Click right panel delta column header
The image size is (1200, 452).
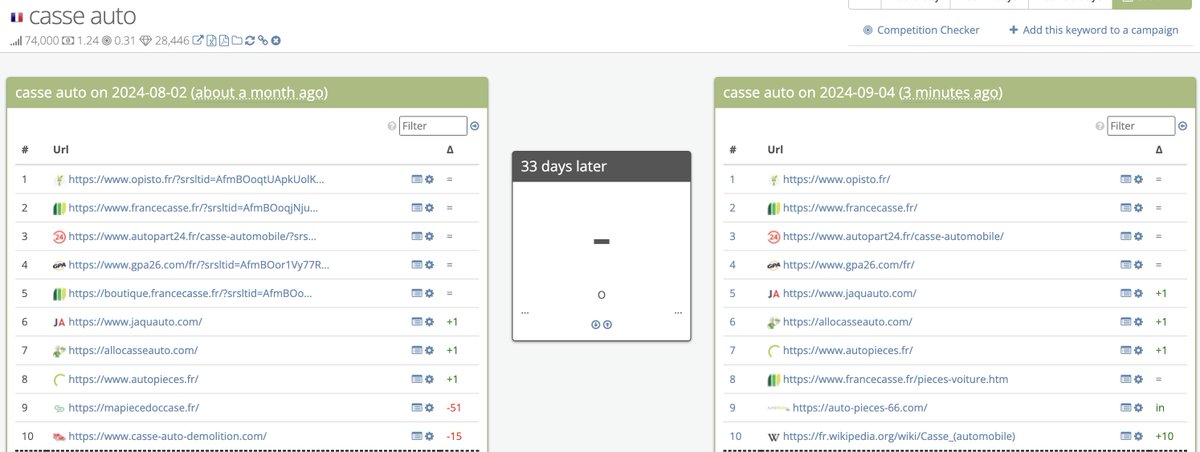(1158, 149)
